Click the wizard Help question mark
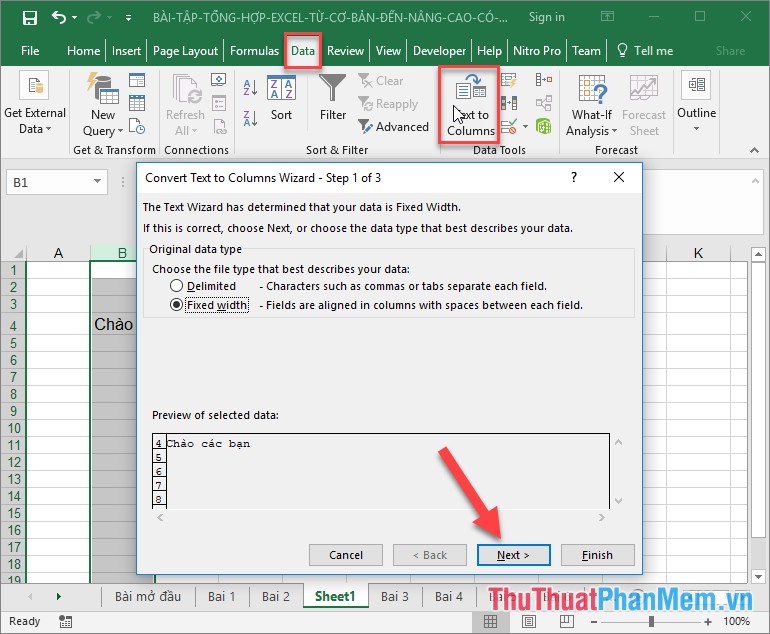The height and width of the screenshot is (634, 770). (x=574, y=177)
